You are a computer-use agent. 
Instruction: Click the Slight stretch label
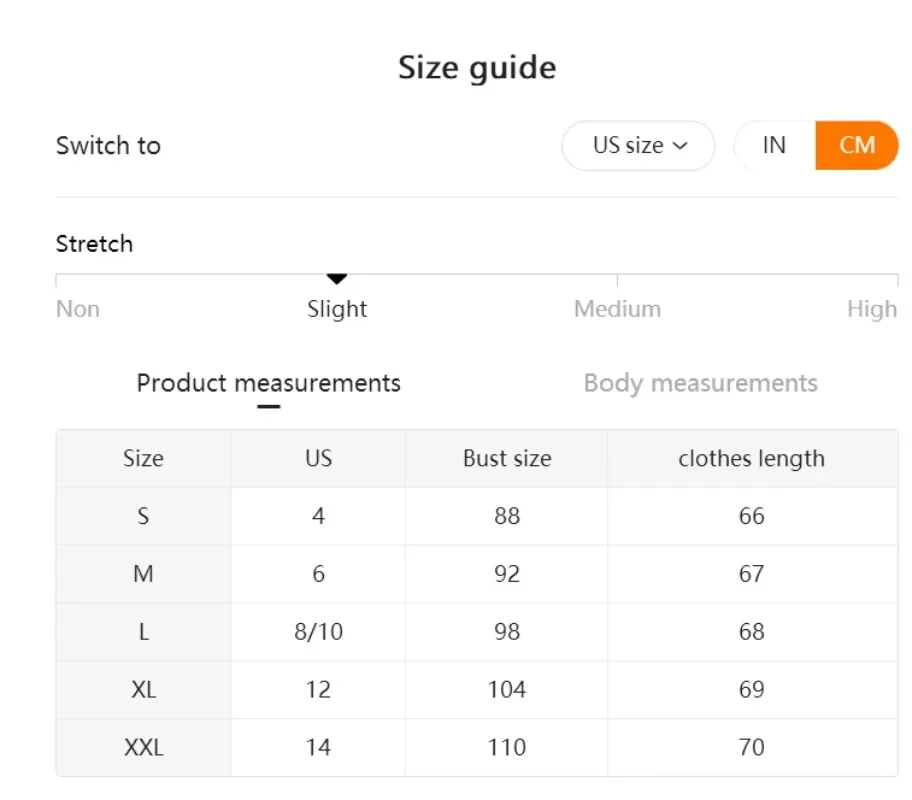[337, 309]
